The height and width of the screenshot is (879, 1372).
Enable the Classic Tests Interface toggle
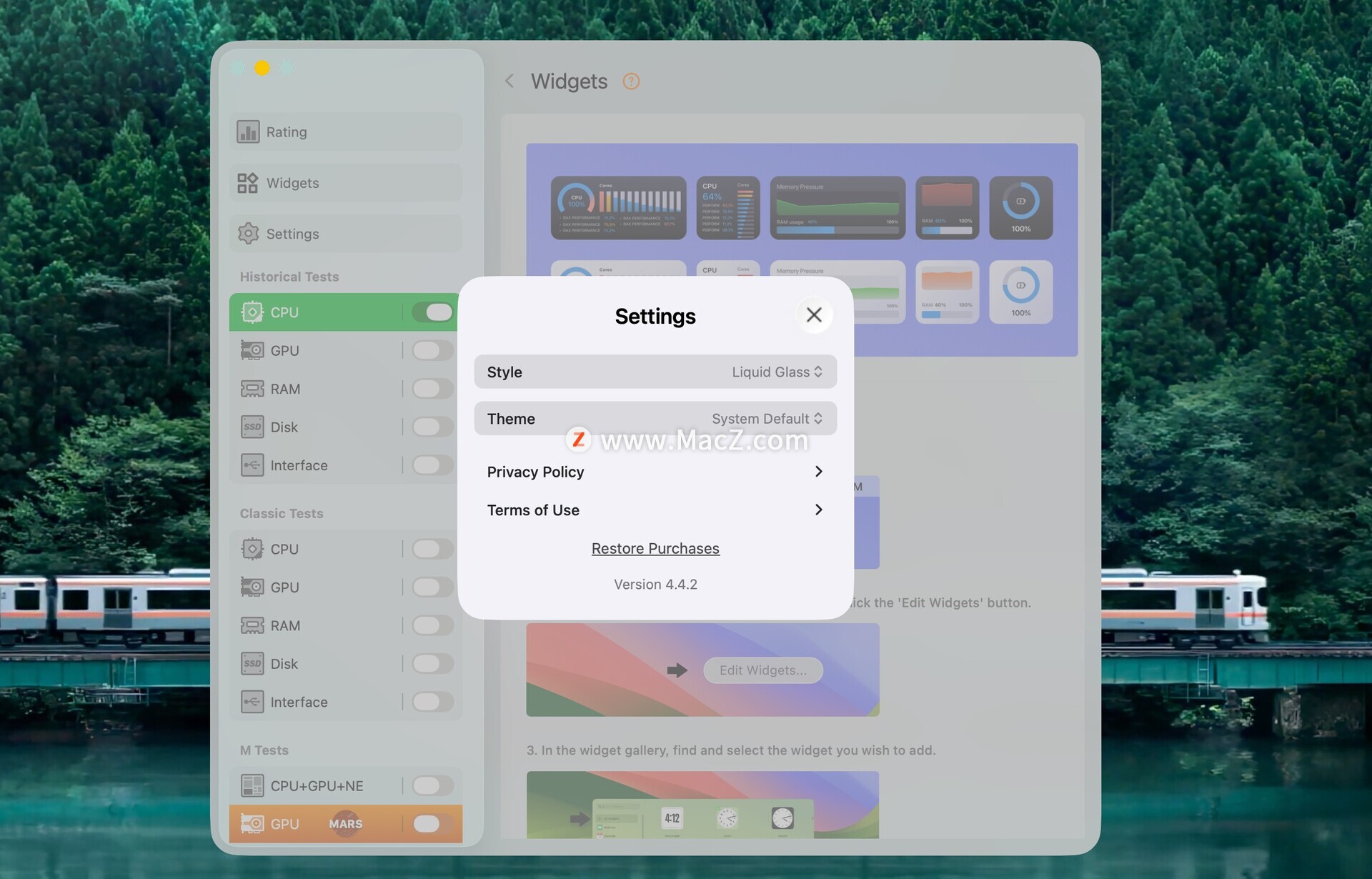432,702
